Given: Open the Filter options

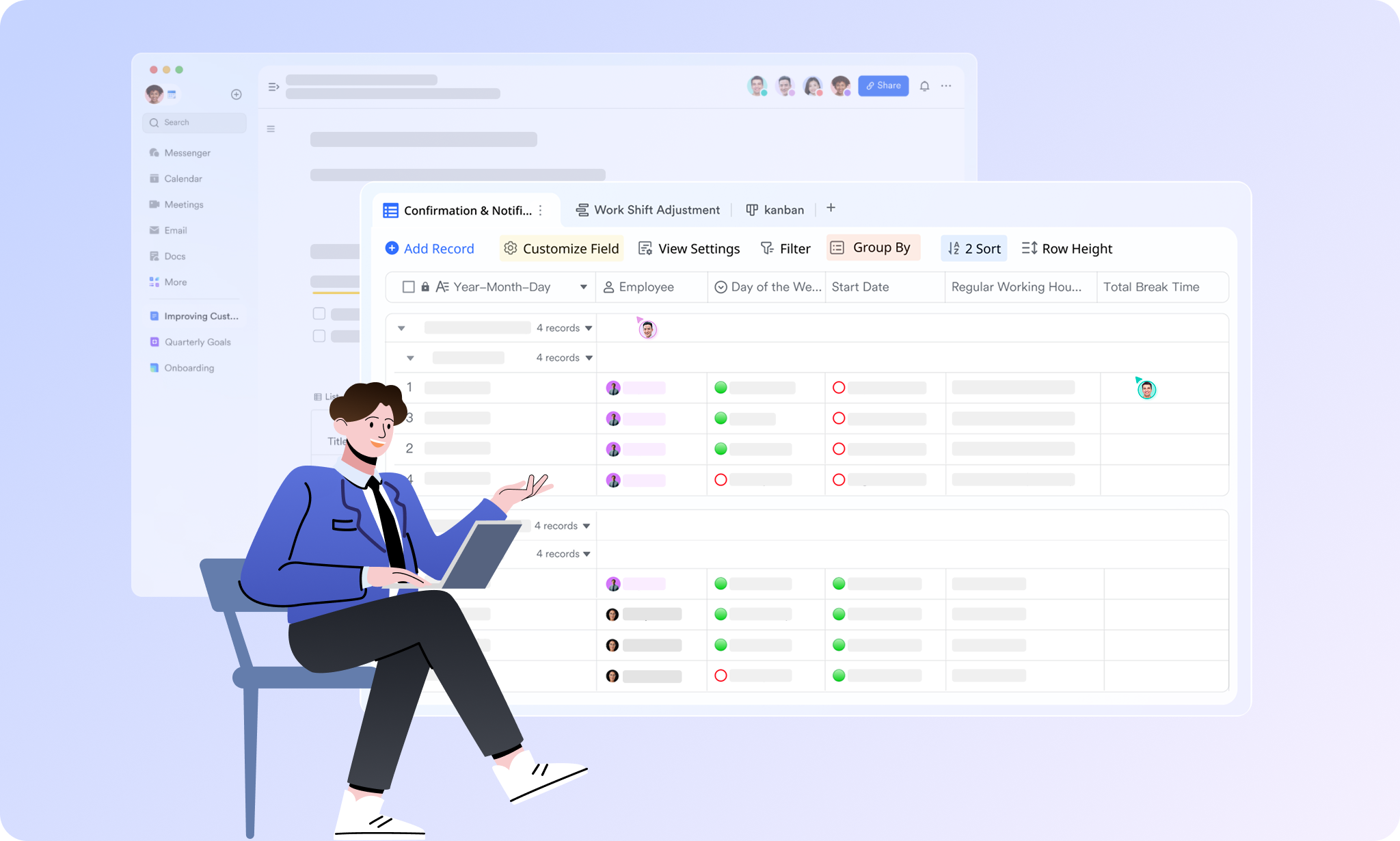Looking at the screenshot, I should pyautogui.click(x=785, y=248).
